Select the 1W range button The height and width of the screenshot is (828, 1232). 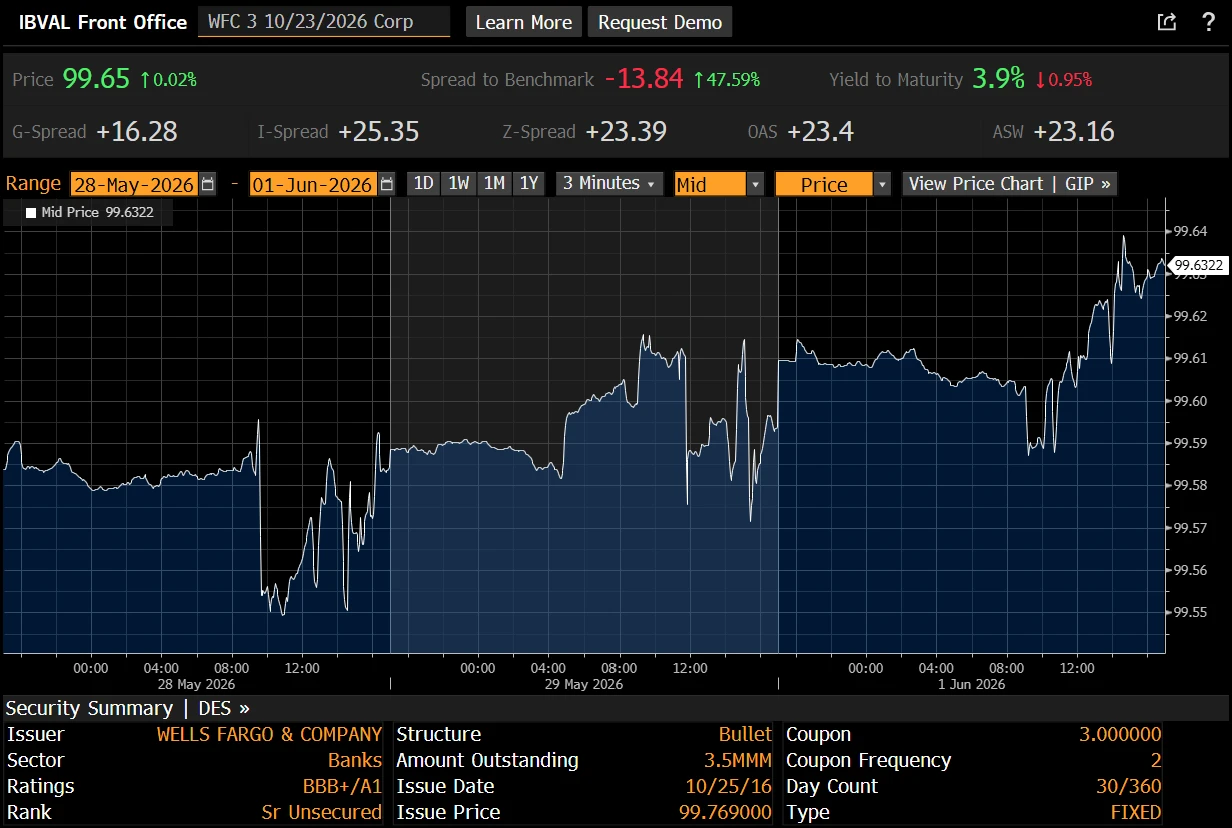[x=459, y=184]
